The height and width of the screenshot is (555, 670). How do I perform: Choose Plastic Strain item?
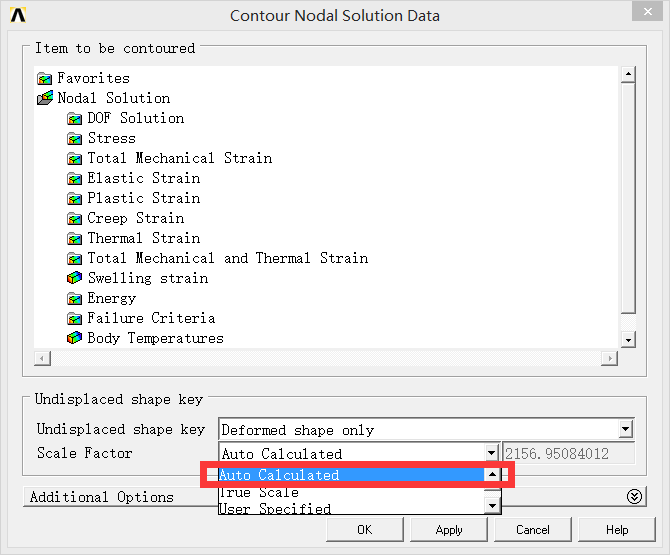point(144,198)
